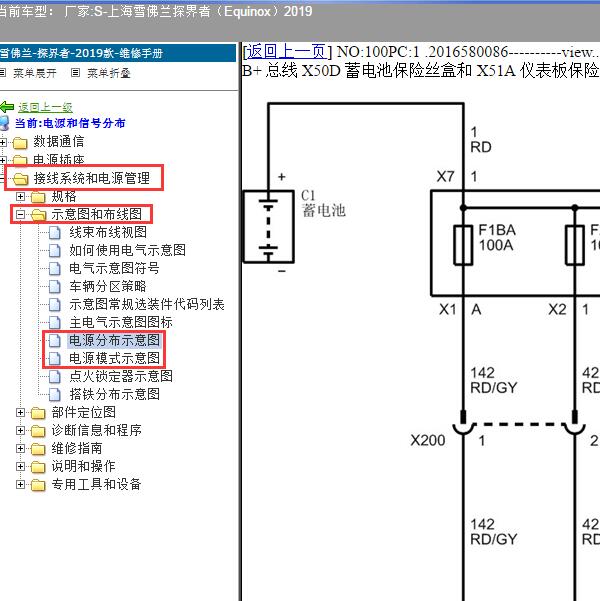Screen dimensions: 600x601
Task: Select 部件定位图 folder label
Action: click(x=84, y=412)
